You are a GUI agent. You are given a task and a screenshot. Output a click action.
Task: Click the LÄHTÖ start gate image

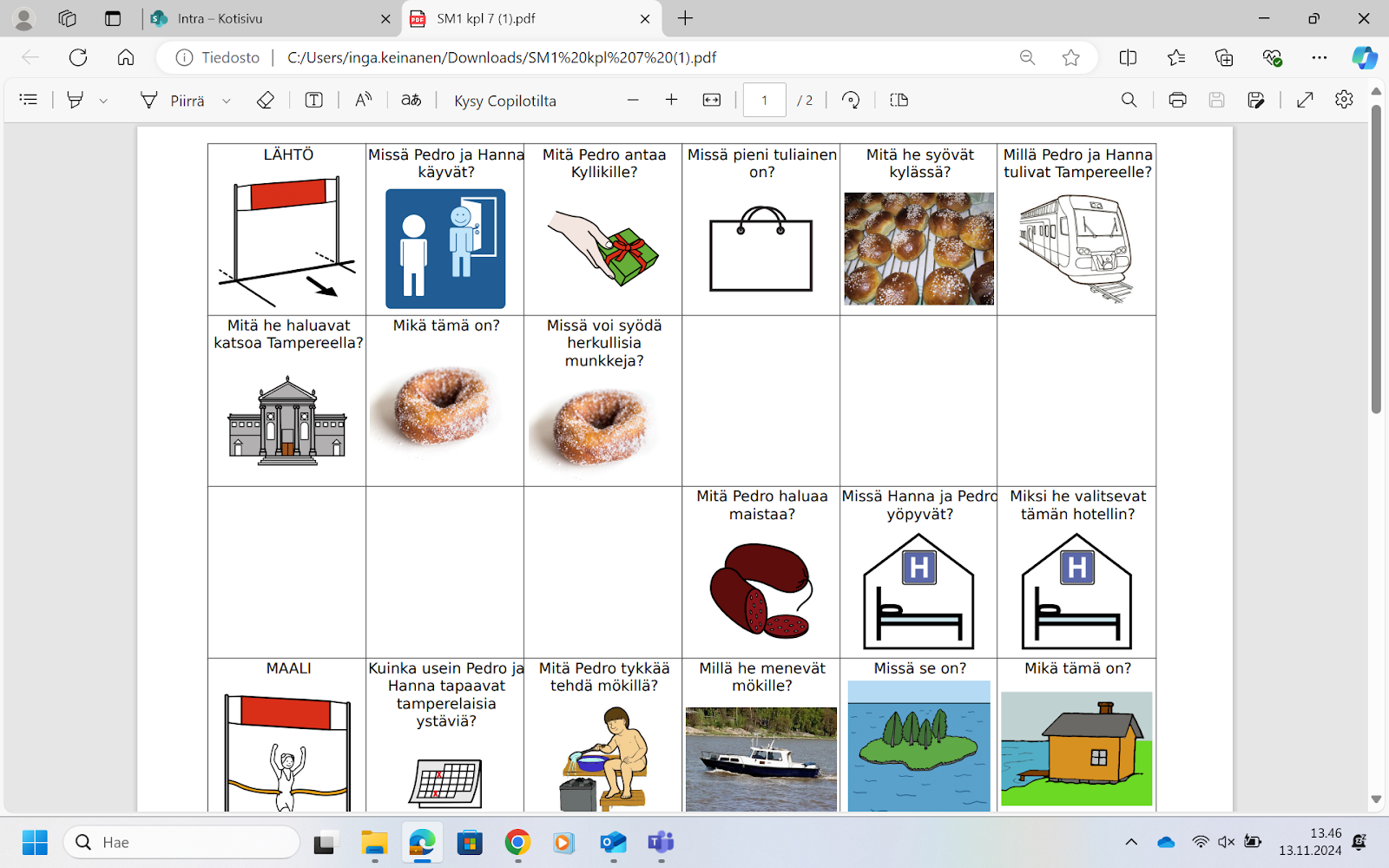point(287,240)
